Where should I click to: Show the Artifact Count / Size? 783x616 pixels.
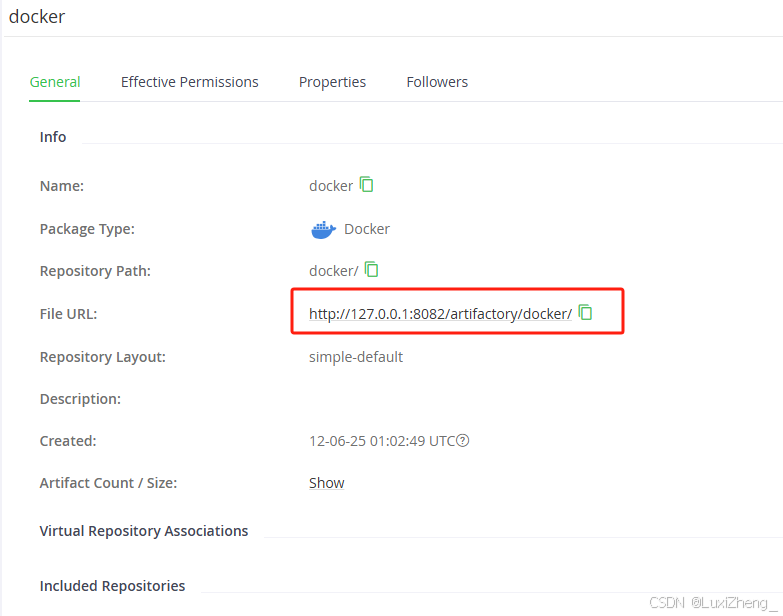point(327,483)
